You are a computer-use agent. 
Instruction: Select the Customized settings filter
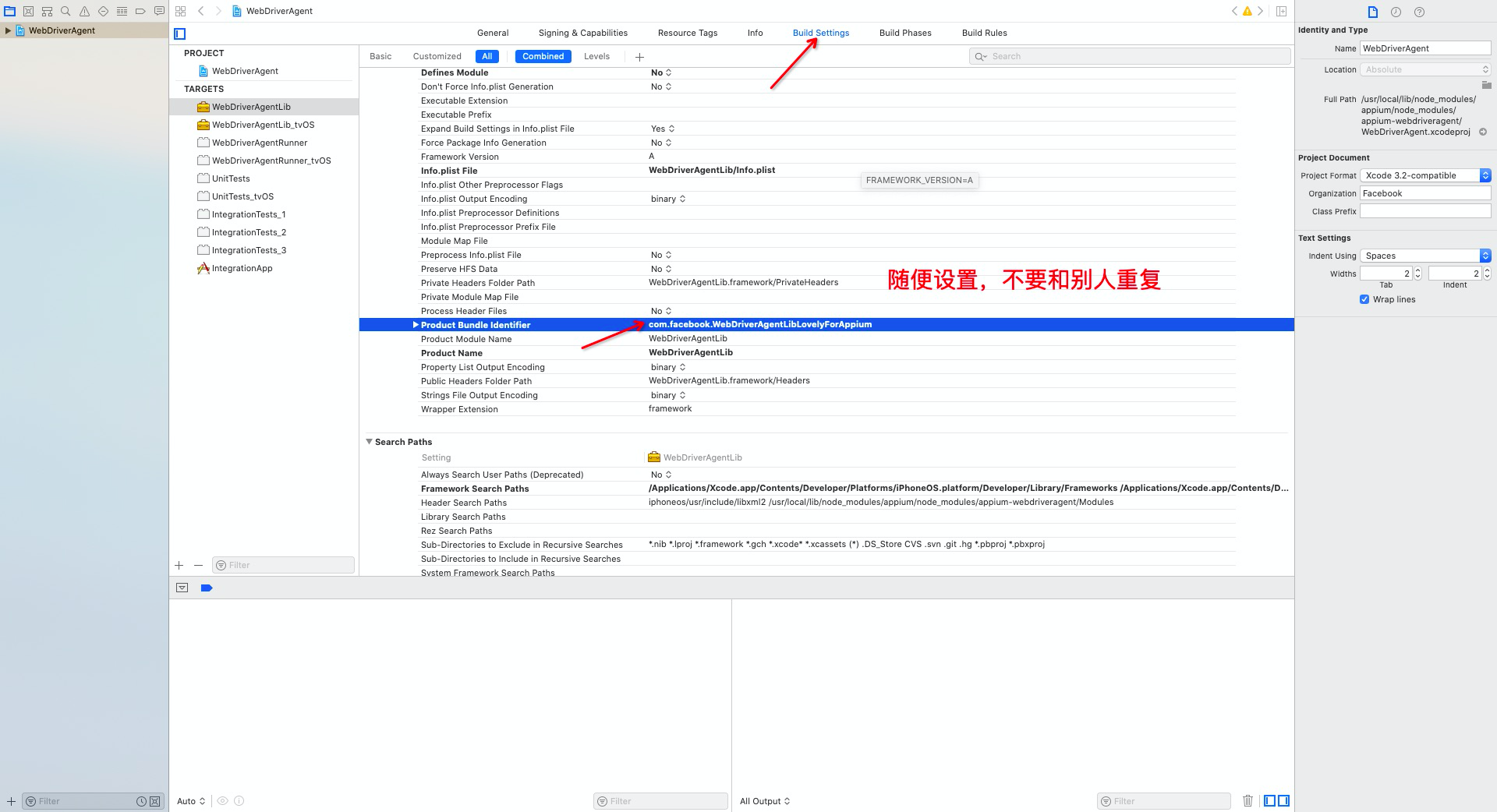point(437,56)
